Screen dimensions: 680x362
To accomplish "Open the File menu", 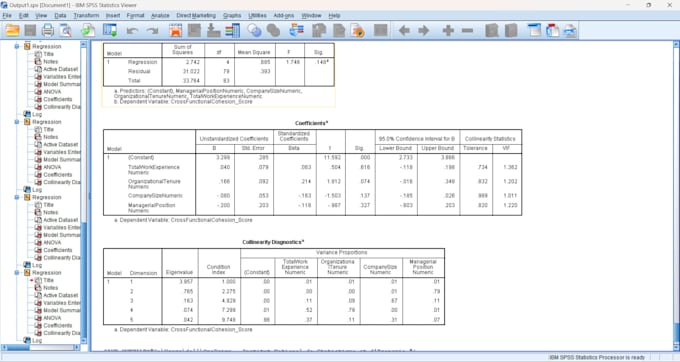I will [7, 16].
